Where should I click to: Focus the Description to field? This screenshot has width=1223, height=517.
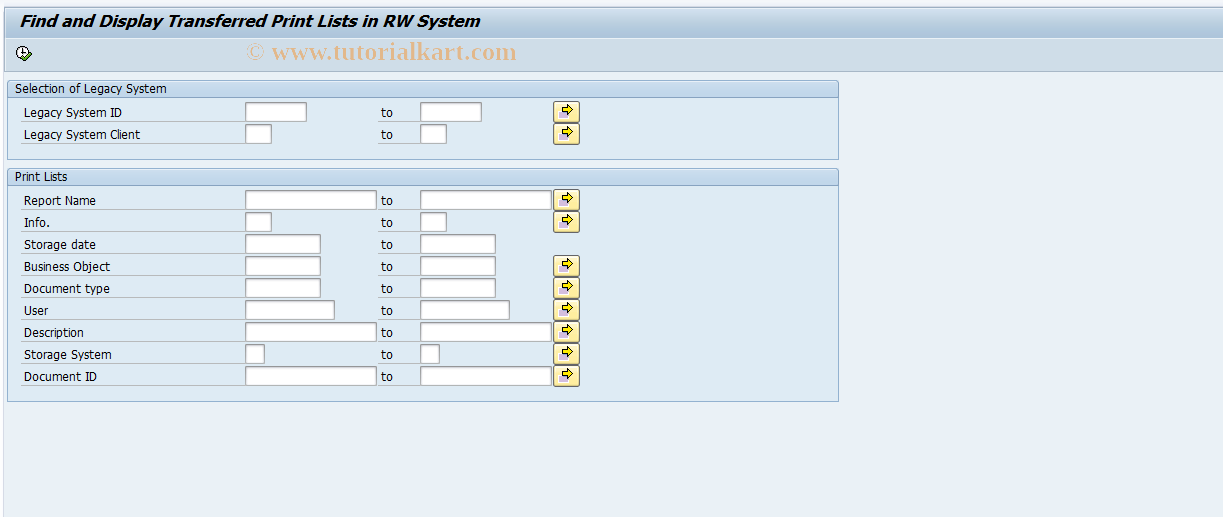coord(486,332)
